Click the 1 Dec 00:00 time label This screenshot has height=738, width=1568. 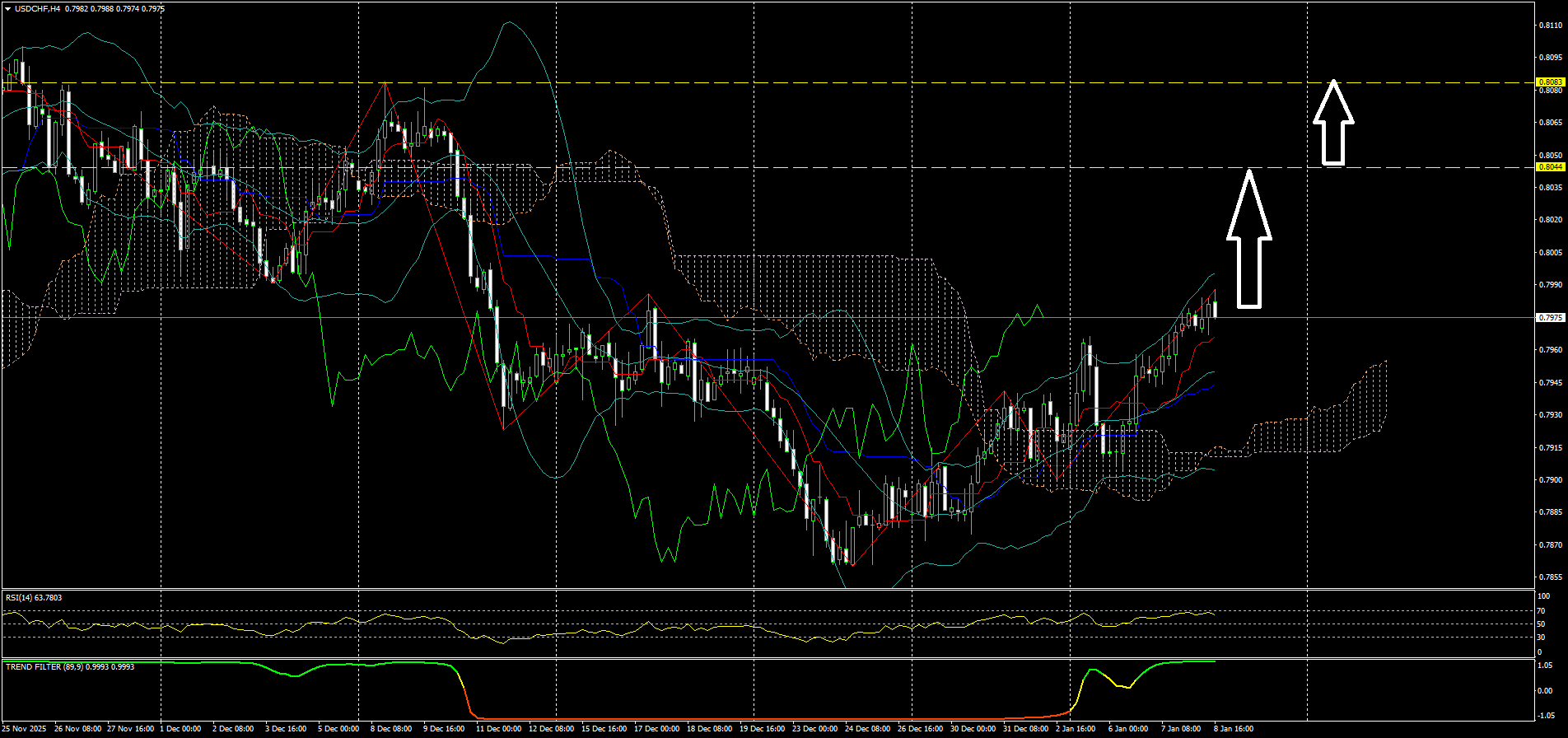tap(180, 729)
